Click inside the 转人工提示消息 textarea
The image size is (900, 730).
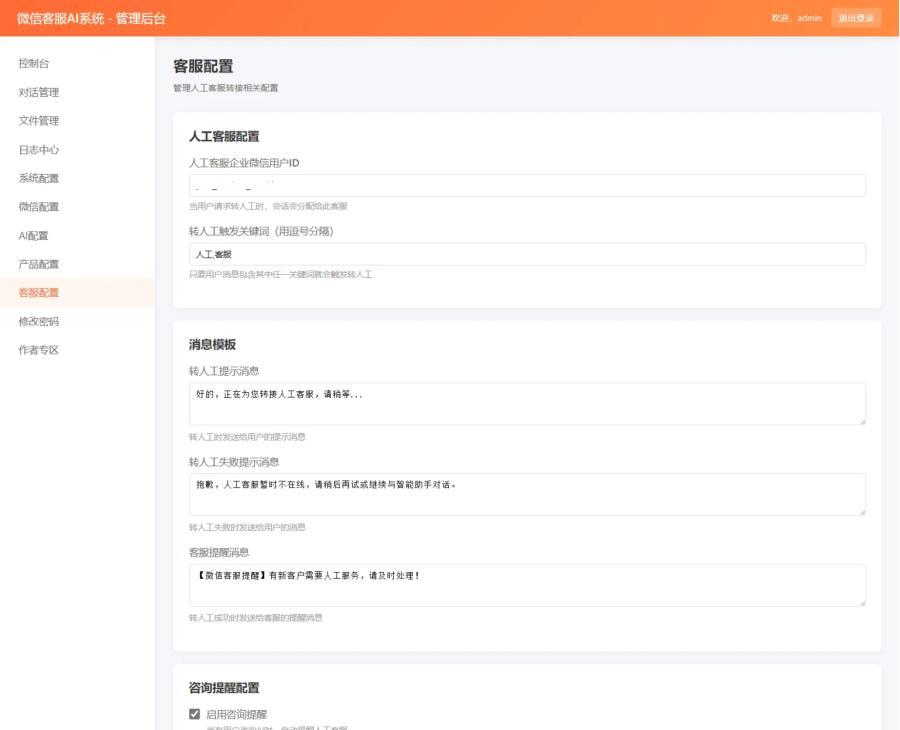click(x=527, y=402)
